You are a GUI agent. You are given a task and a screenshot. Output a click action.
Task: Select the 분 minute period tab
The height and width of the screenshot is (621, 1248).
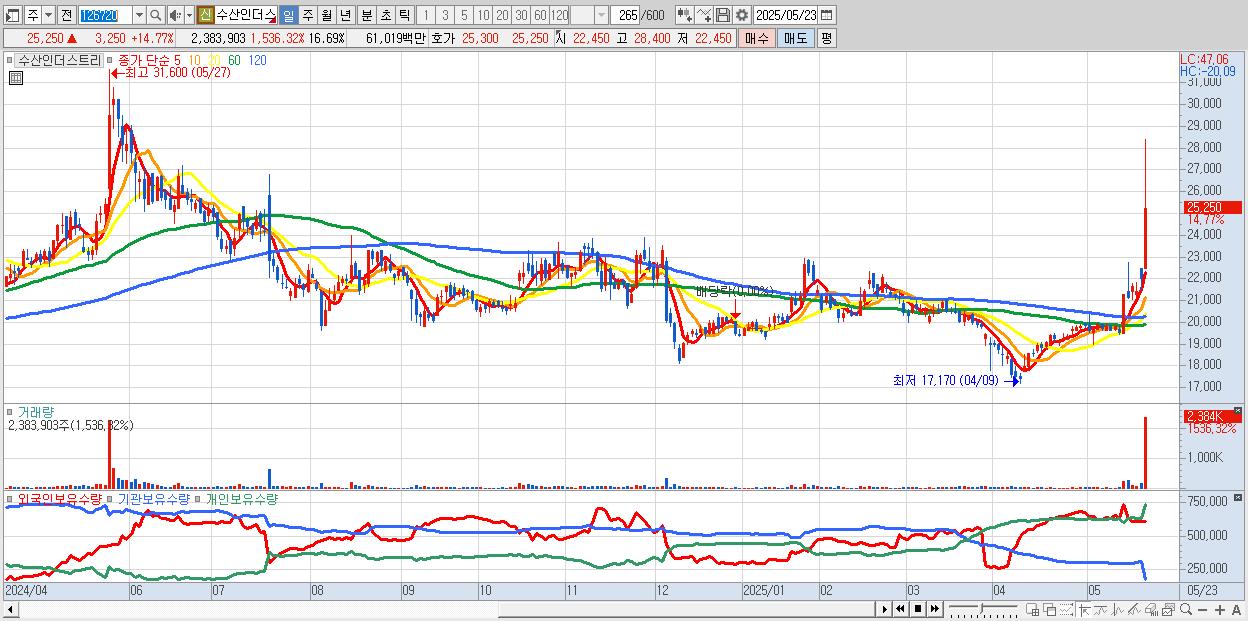[365, 15]
